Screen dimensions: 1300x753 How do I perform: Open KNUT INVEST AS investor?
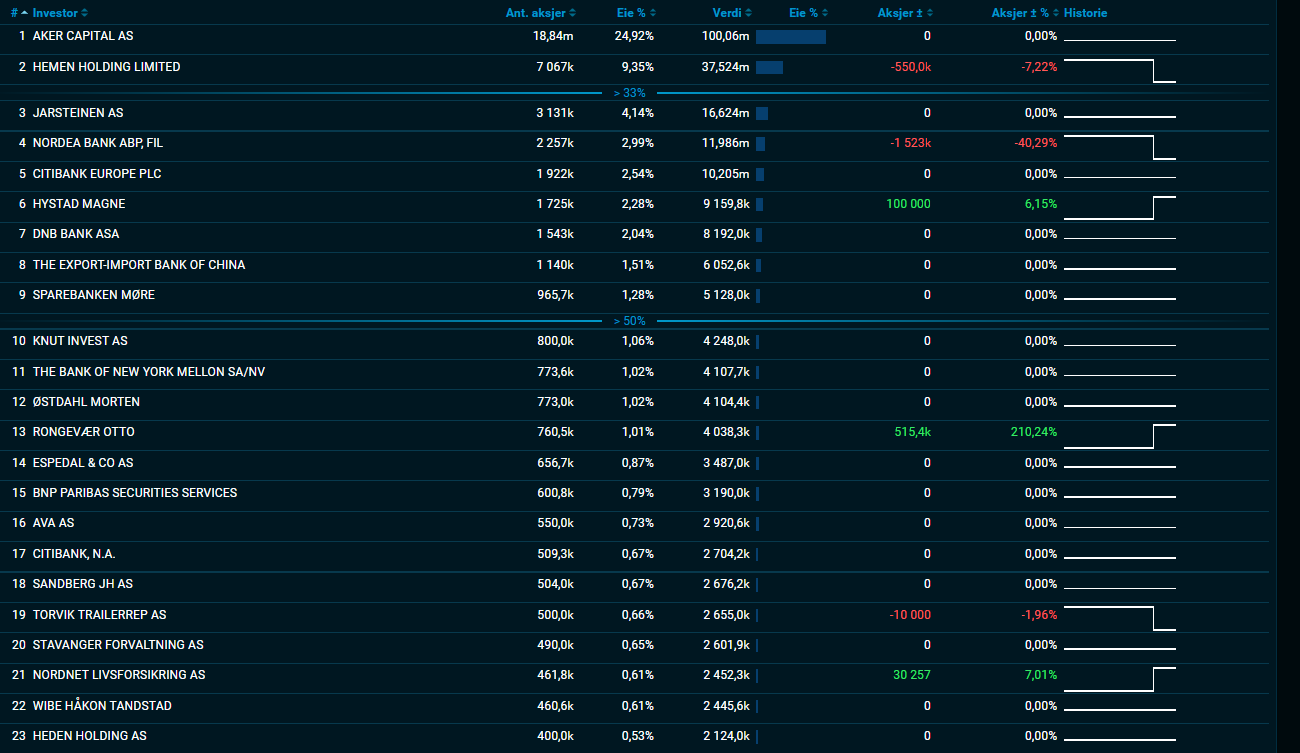click(80, 341)
